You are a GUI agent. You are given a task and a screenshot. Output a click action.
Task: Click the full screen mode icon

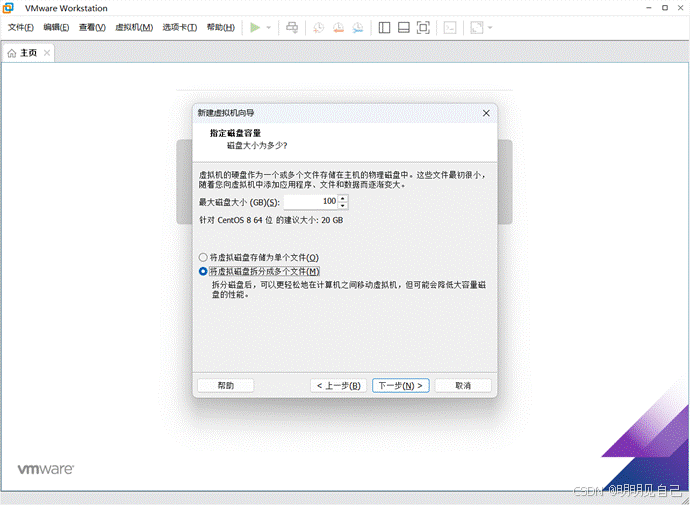(x=423, y=28)
